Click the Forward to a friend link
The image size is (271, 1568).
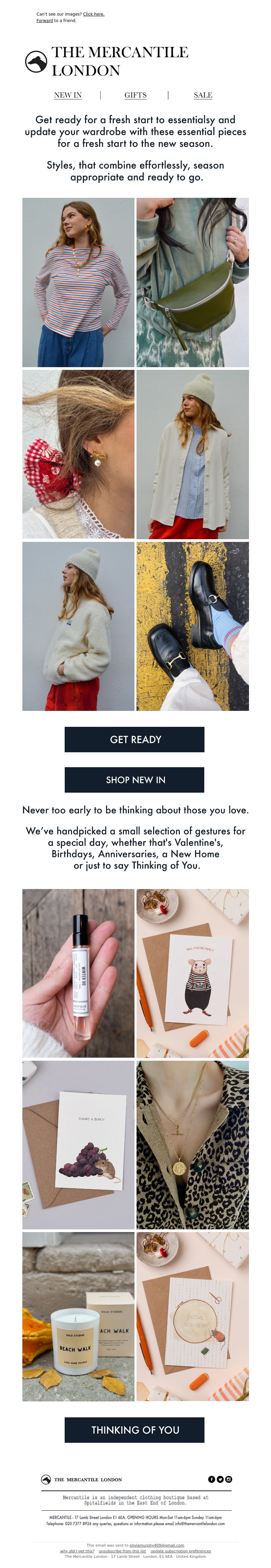click(44, 21)
